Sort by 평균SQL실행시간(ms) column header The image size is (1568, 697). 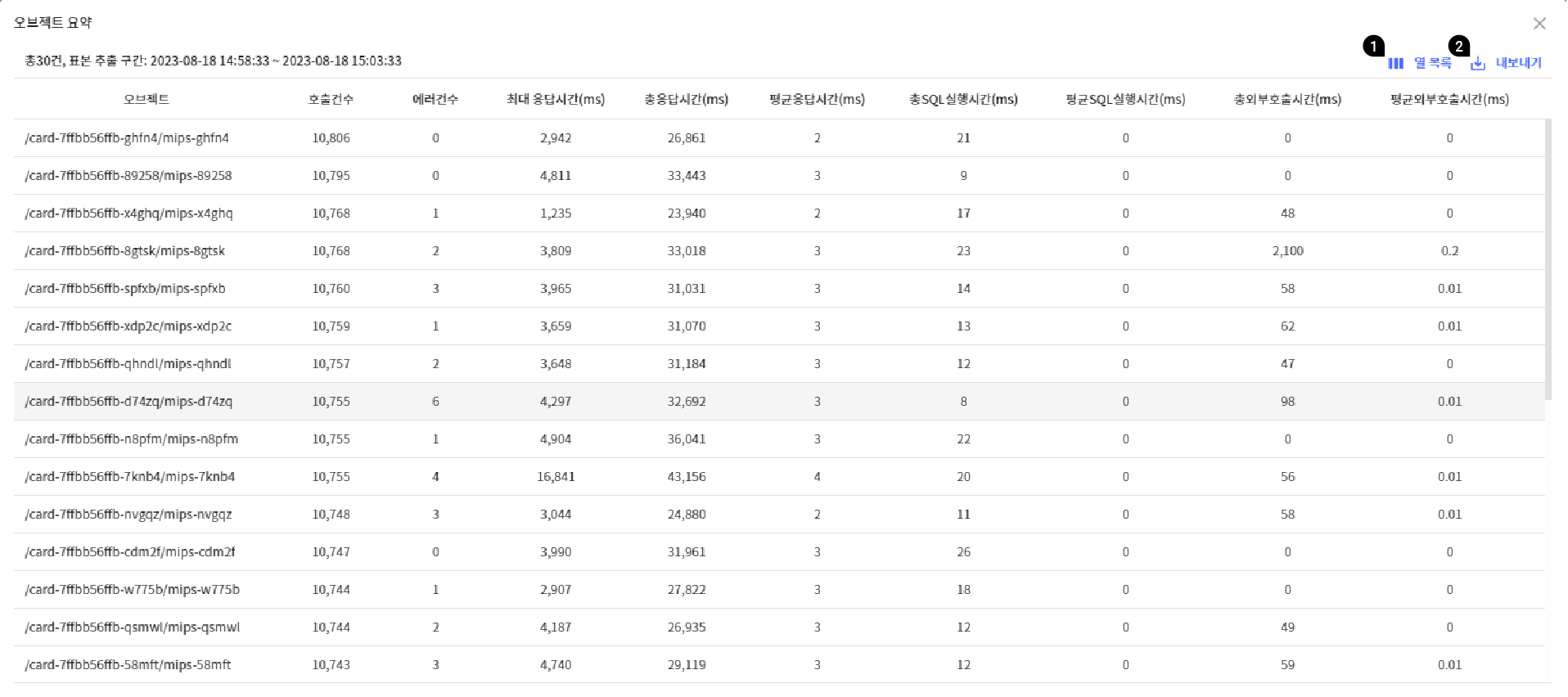[1125, 99]
